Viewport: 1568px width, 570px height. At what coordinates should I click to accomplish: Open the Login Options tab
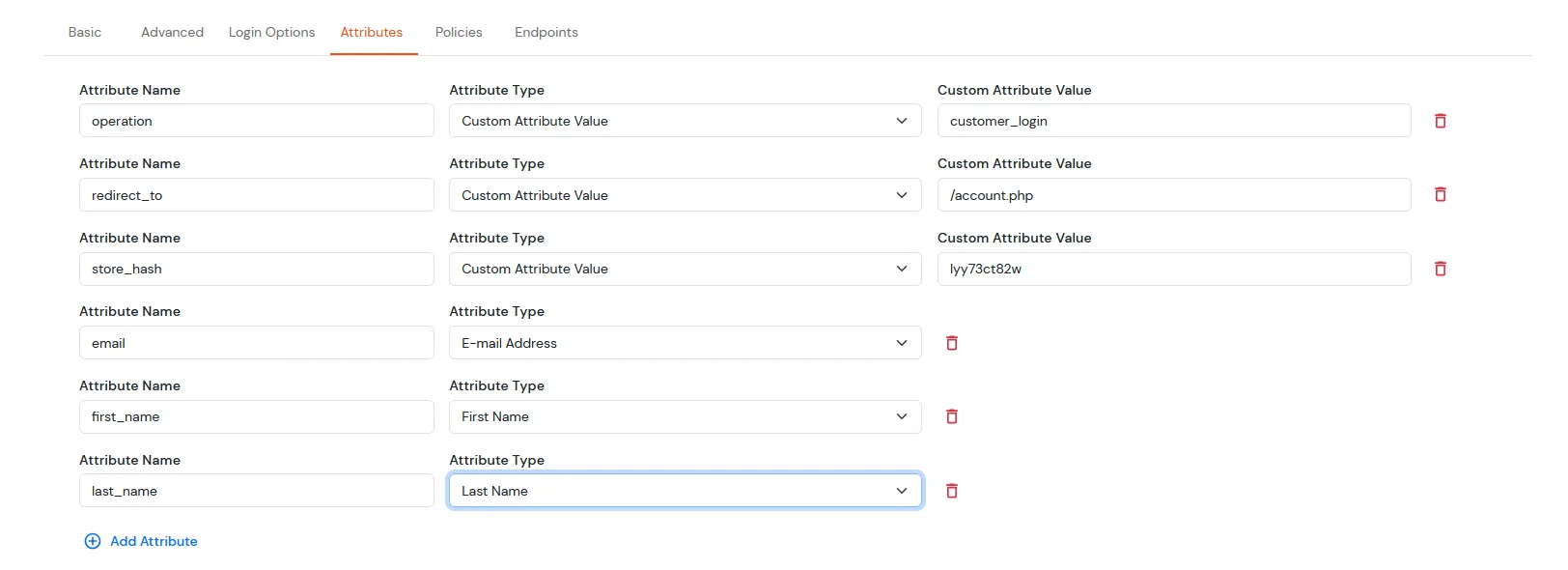[271, 32]
